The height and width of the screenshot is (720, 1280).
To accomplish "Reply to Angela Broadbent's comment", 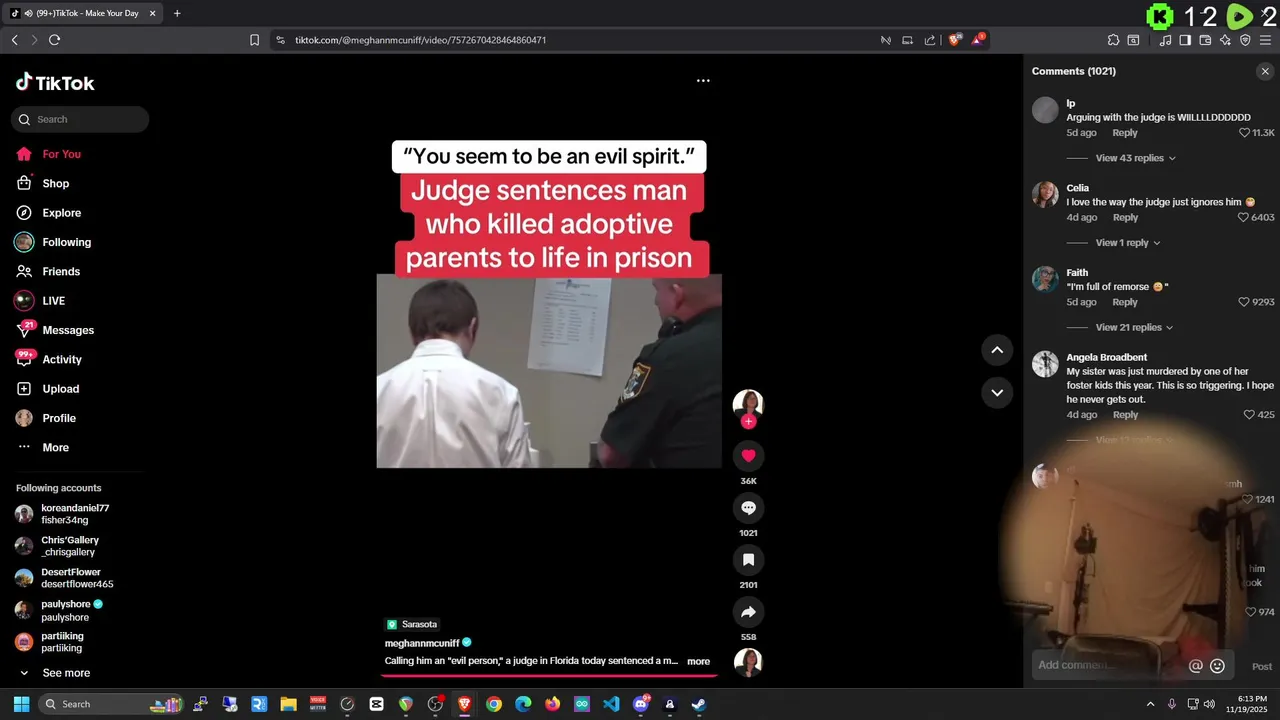I will click(x=1125, y=414).
